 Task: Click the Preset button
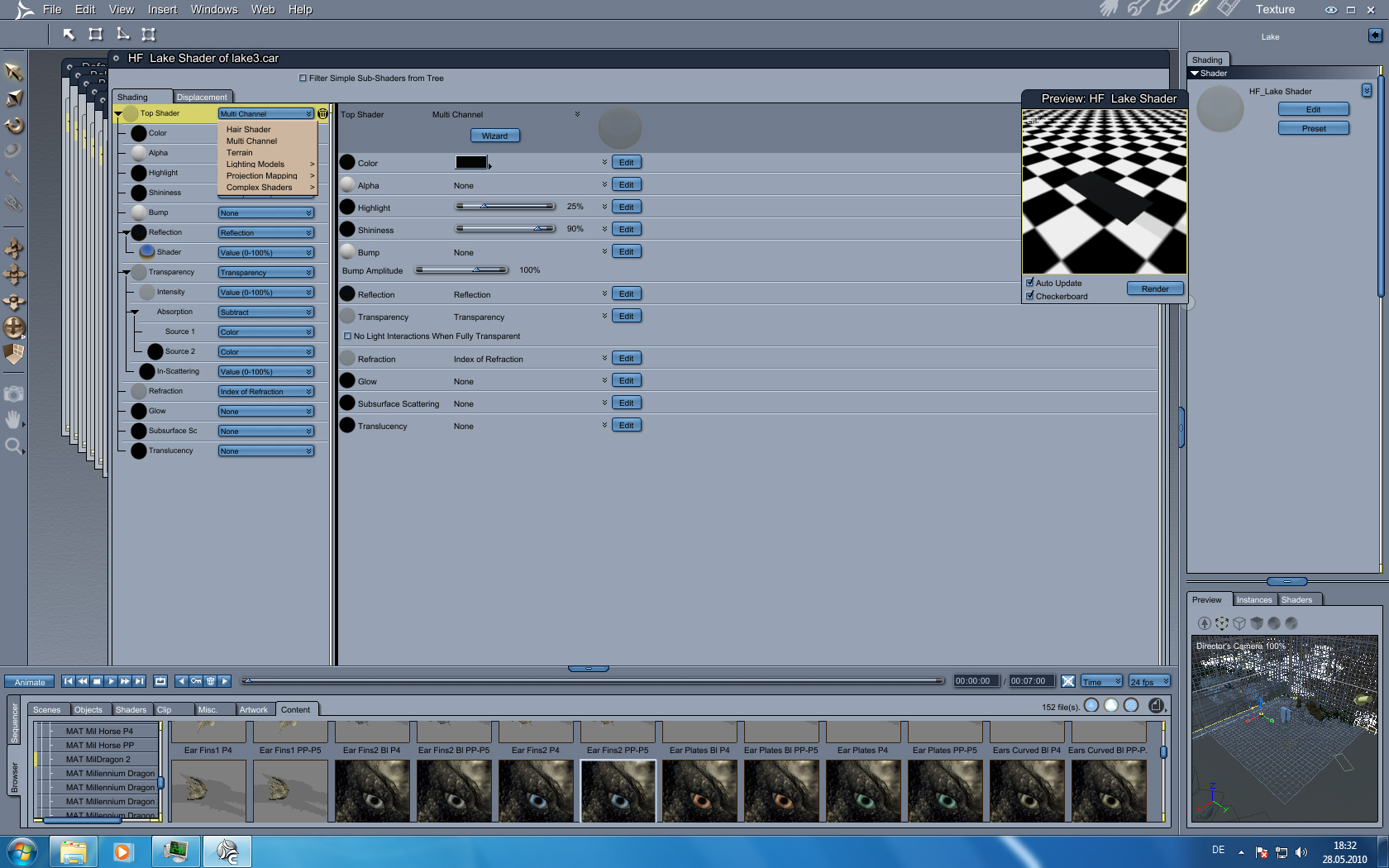(1314, 128)
